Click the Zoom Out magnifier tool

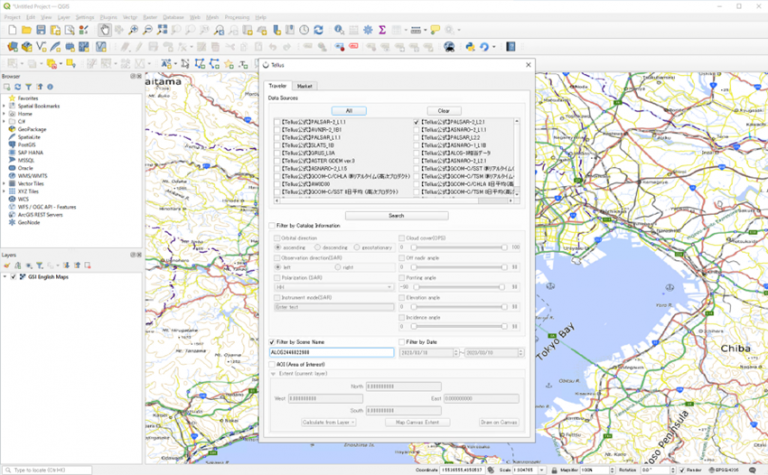pyautogui.click(x=147, y=30)
